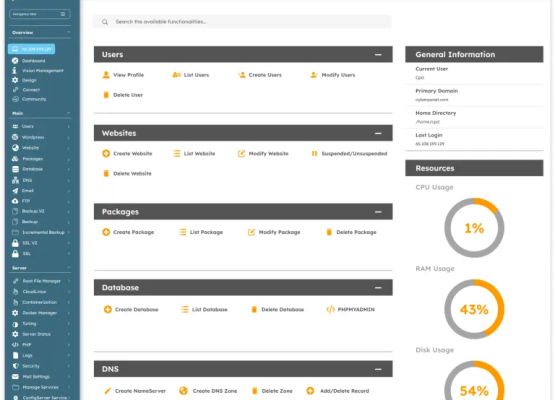Image resolution: width=555 pixels, height=400 pixels.
Task: Collapse the DNS panel with minus button
Action: [378, 369]
